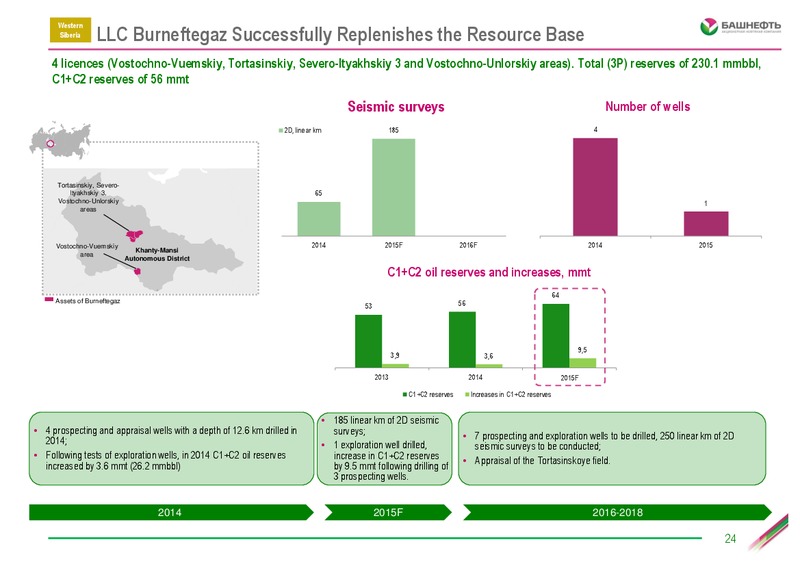Click the pink location circle on Russia map

click(x=51, y=143)
